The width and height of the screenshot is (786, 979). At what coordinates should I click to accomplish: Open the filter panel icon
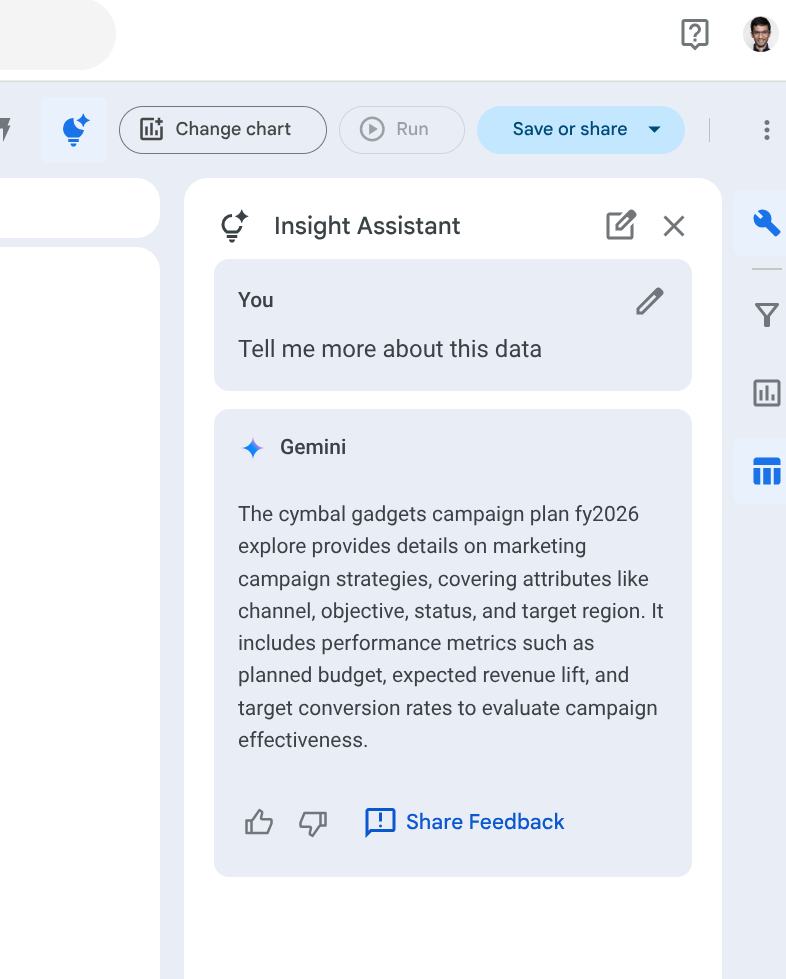[x=766, y=315]
